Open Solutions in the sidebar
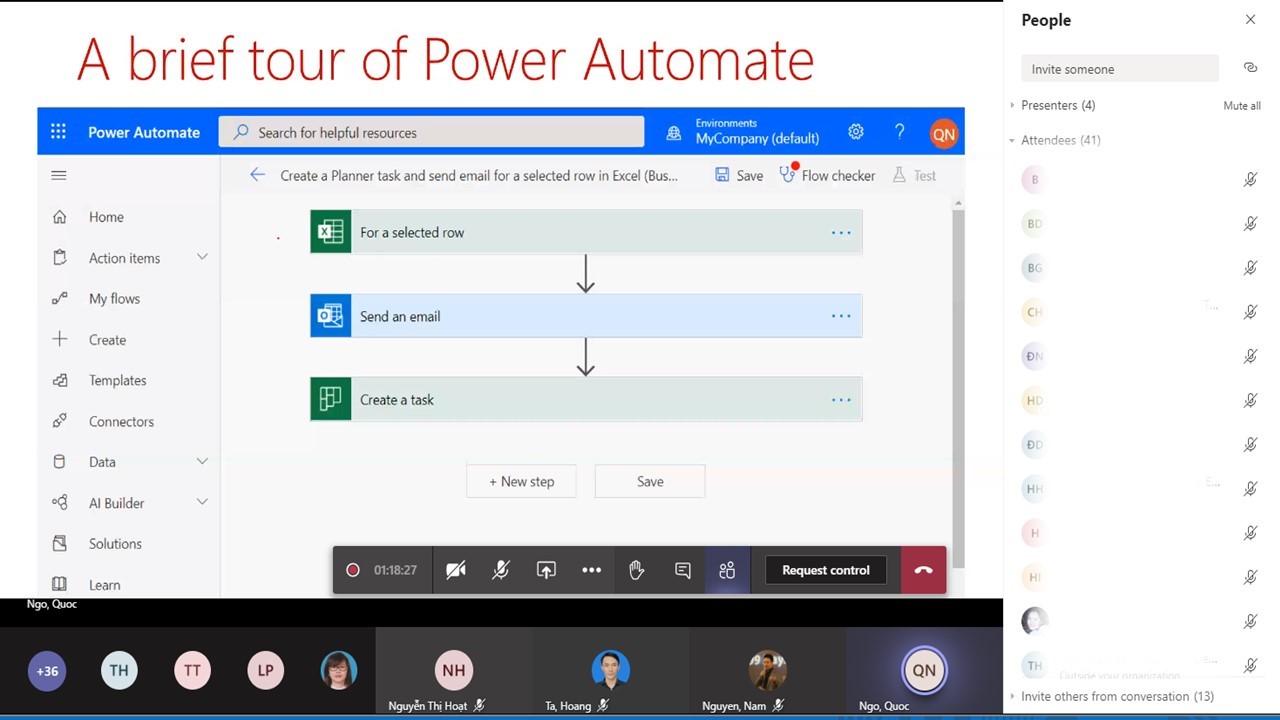 coord(115,543)
